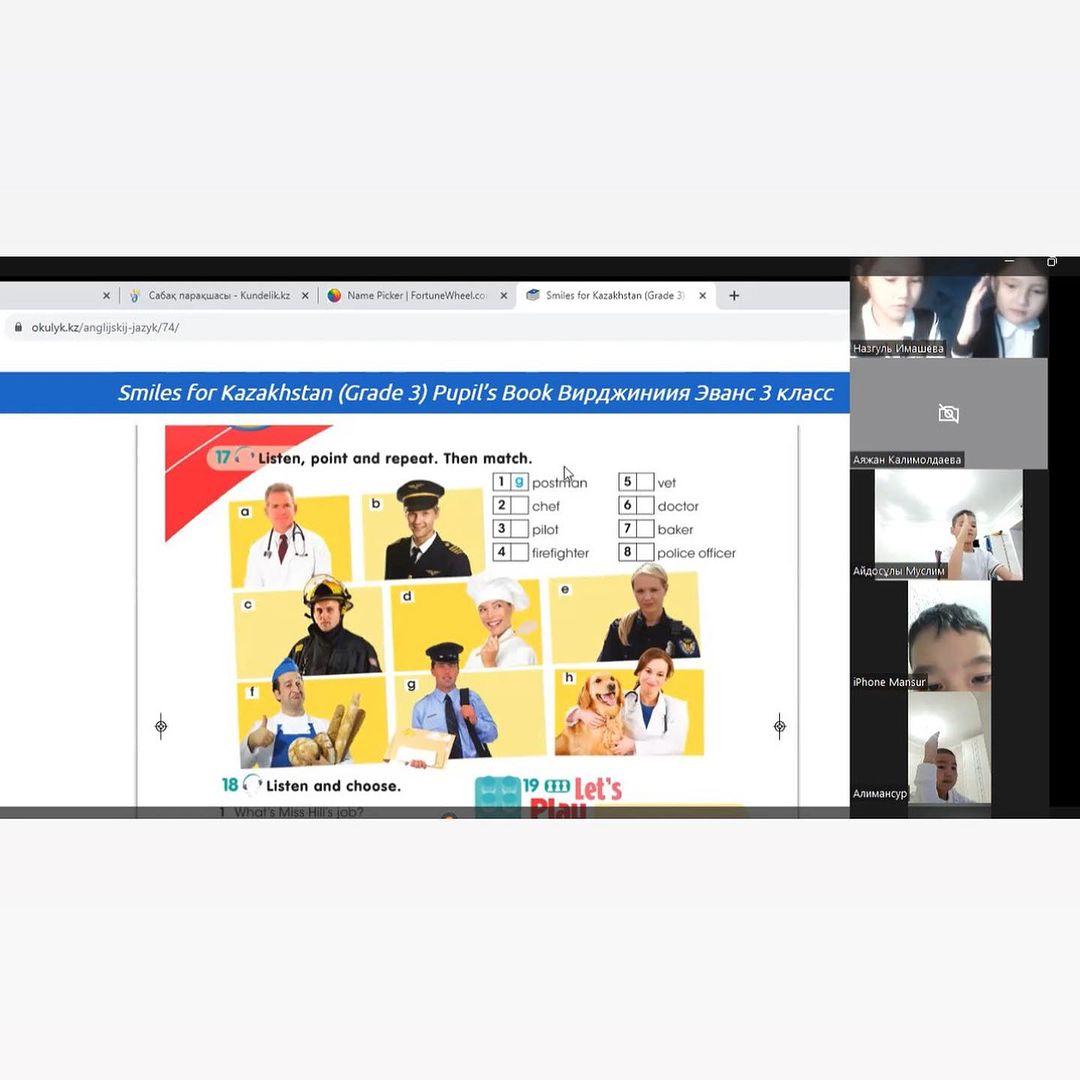Image resolution: width=1080 pixels, height=1080 pixels.
Task: Click the headphones icon for exercise 17
Action: [x=245, y=456]
